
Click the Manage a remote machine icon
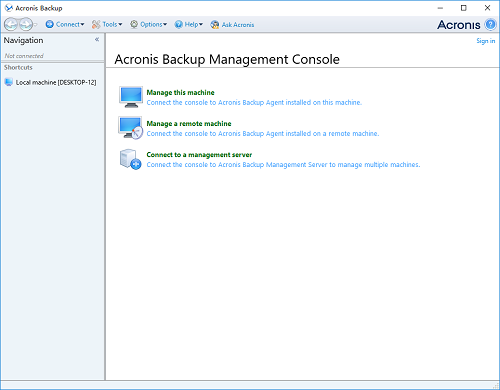tap(131, 128)
